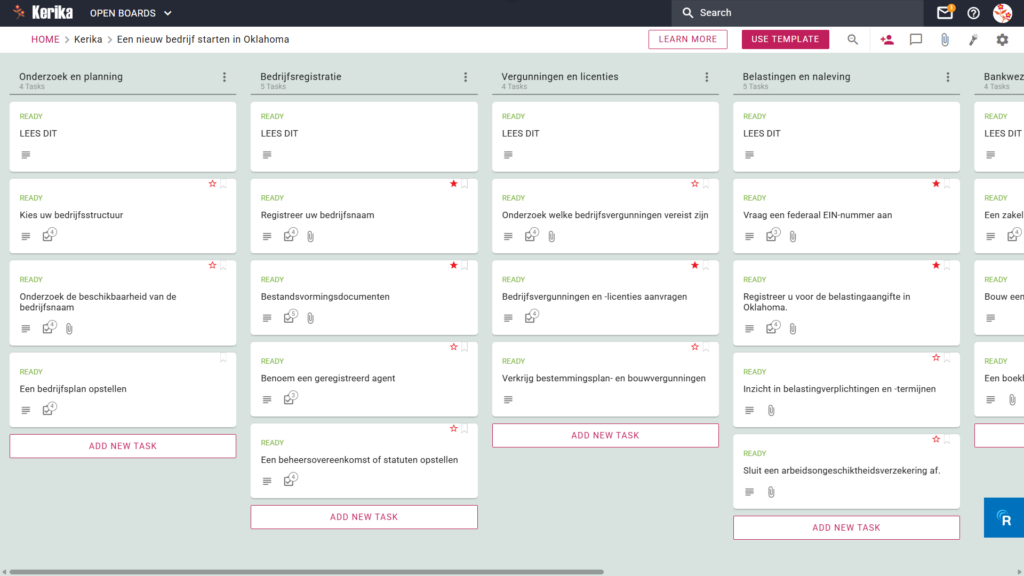The image size is (1024, 576).
Task: Add new task in 'Belastingen en naleving' column
Action: (x=846, y=527)
